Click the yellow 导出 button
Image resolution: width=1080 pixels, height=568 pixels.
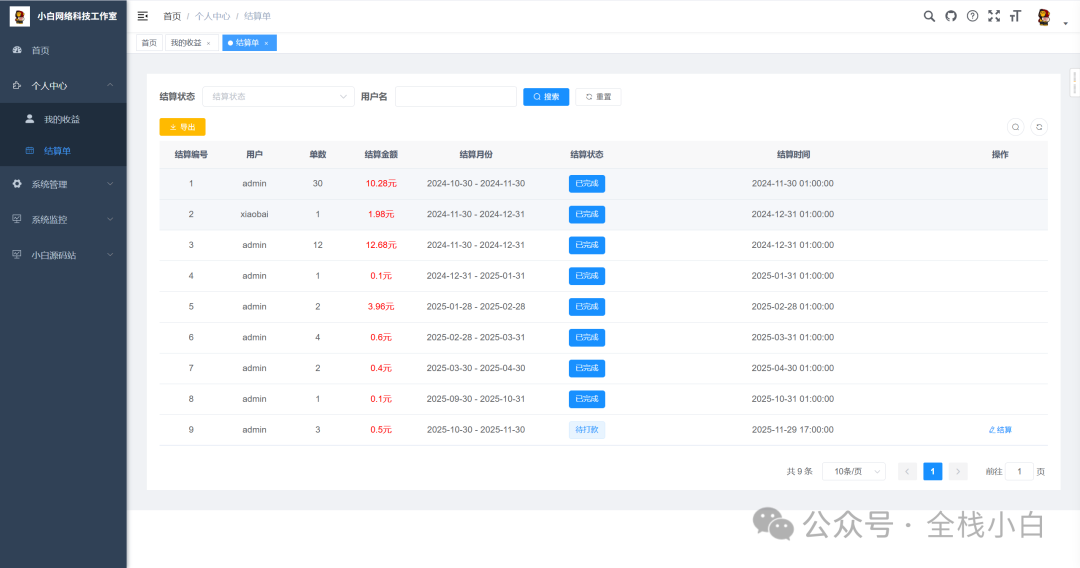[182, 127]
